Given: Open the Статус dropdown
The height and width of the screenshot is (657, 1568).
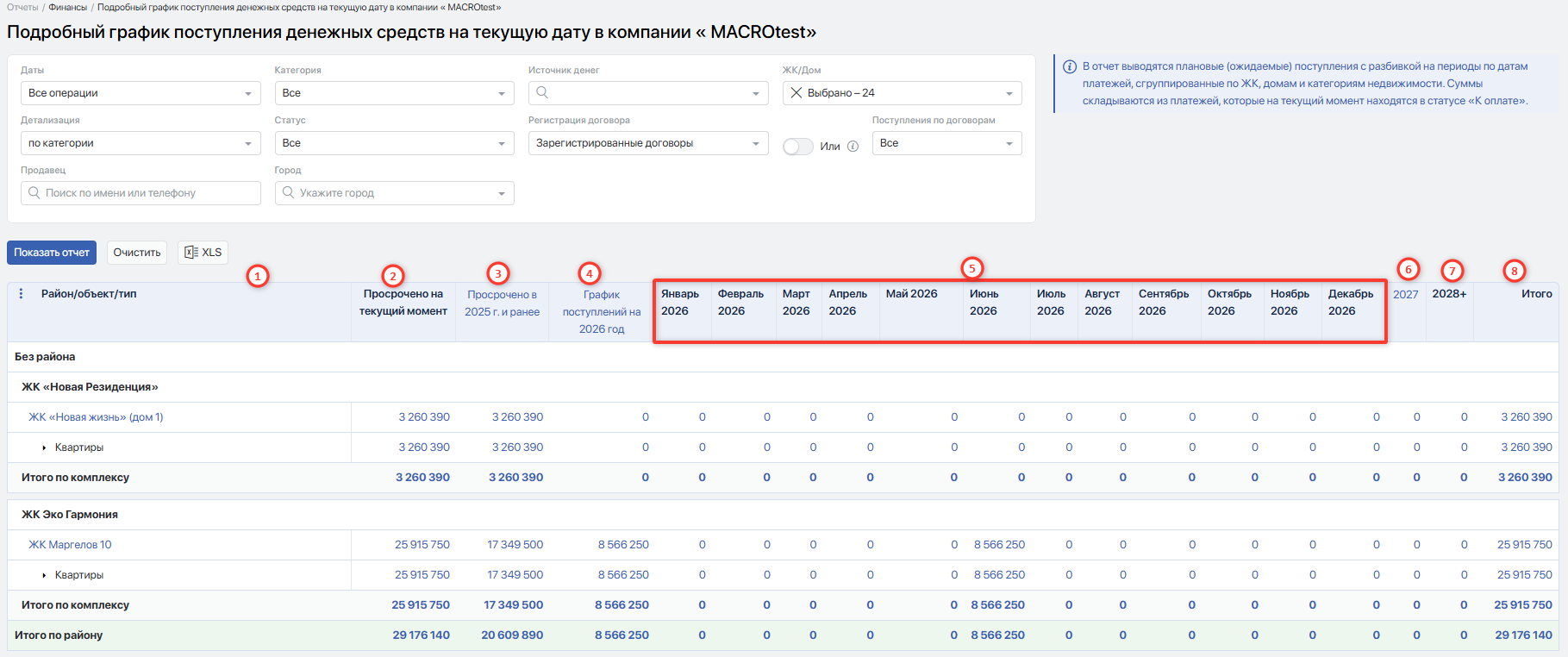Looking at the screenshot, I should (394, 143).
